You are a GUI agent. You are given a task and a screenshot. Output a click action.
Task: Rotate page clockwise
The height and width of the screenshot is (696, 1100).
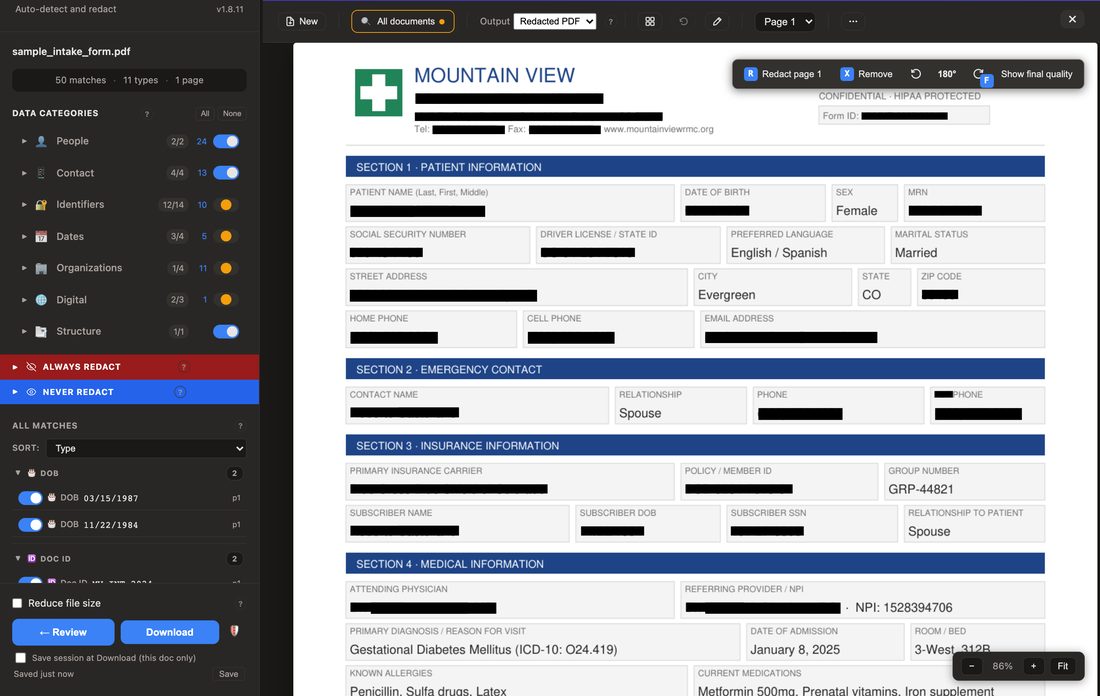[x=979, y=74]
